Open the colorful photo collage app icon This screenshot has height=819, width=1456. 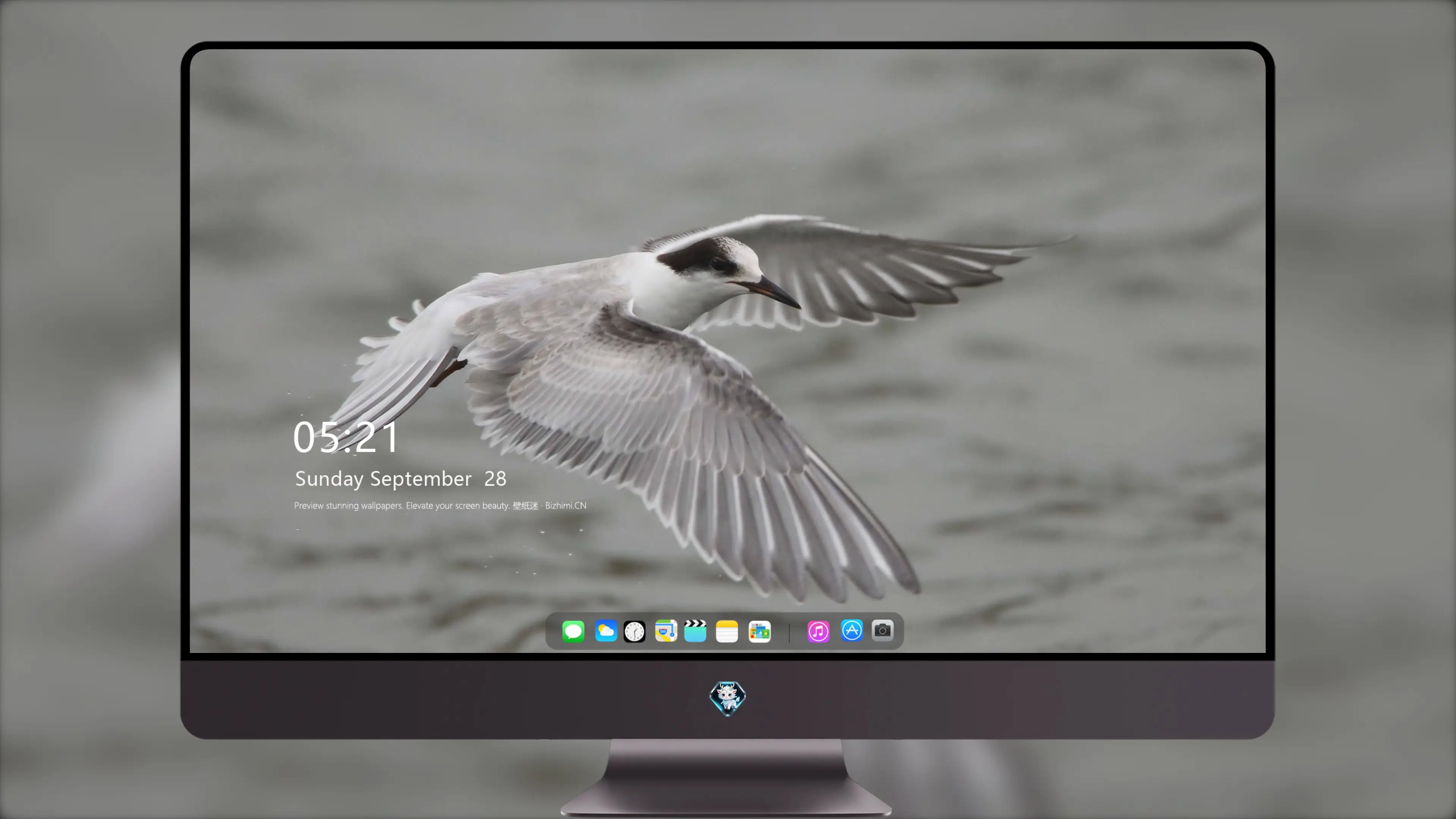click(x=759, y=631)
